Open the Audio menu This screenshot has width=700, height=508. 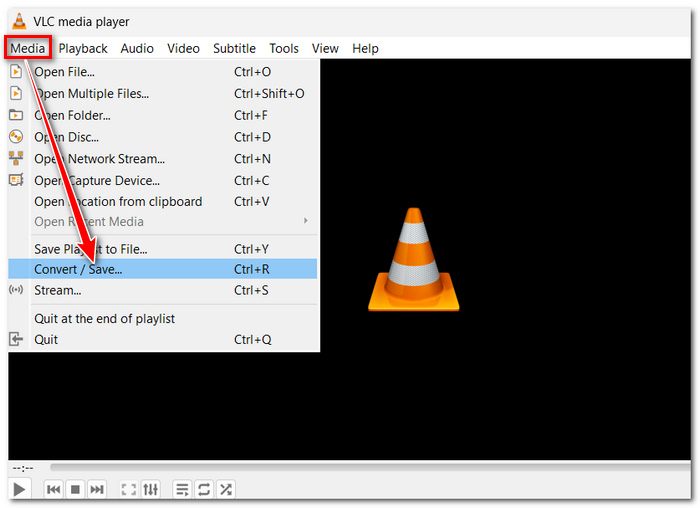click(137, 48)
